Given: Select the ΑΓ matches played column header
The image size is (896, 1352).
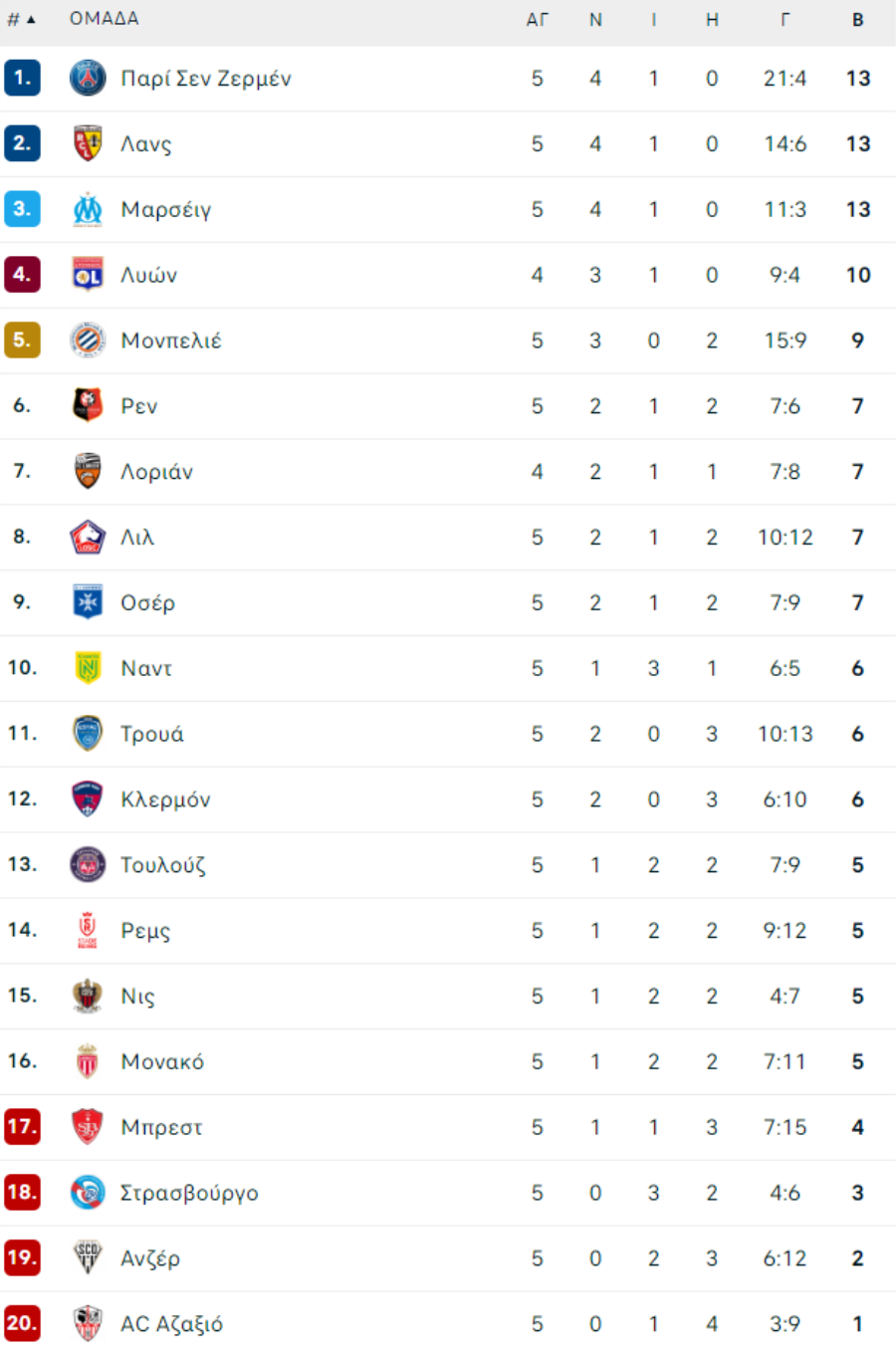Looking at the screenshot, I should click(x=538, y=19).
